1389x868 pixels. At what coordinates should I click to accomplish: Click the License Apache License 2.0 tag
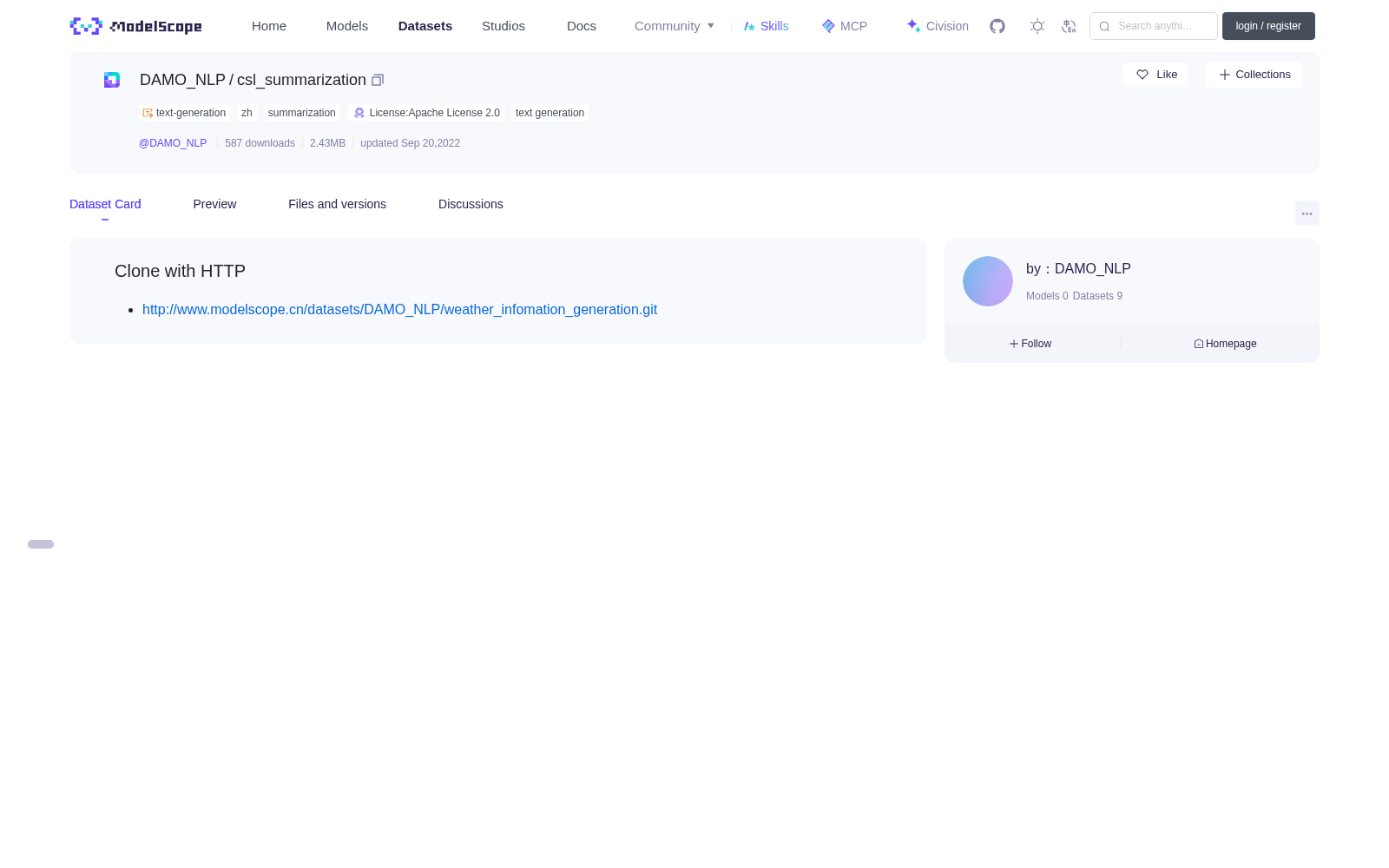coord(426,113)
